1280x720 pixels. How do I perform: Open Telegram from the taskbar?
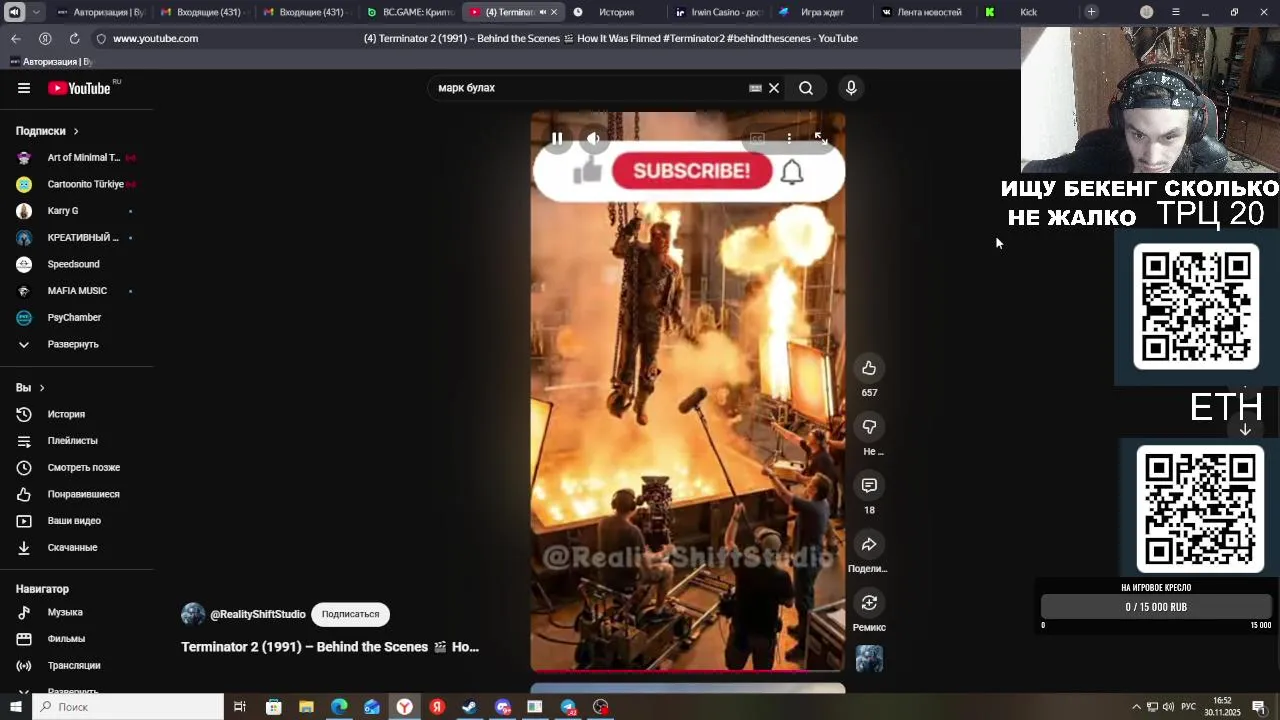coord(568,707)
